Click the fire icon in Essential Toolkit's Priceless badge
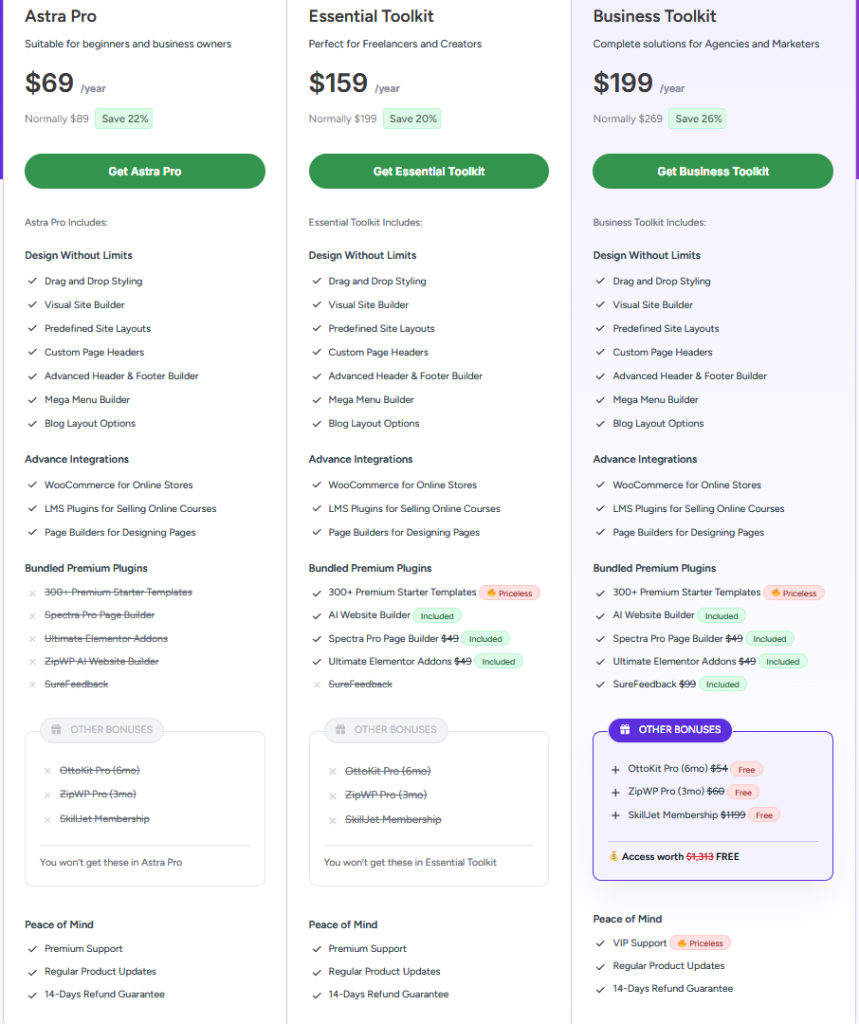Viewport: 859px width, 1024px height. (x=490, y=593)
